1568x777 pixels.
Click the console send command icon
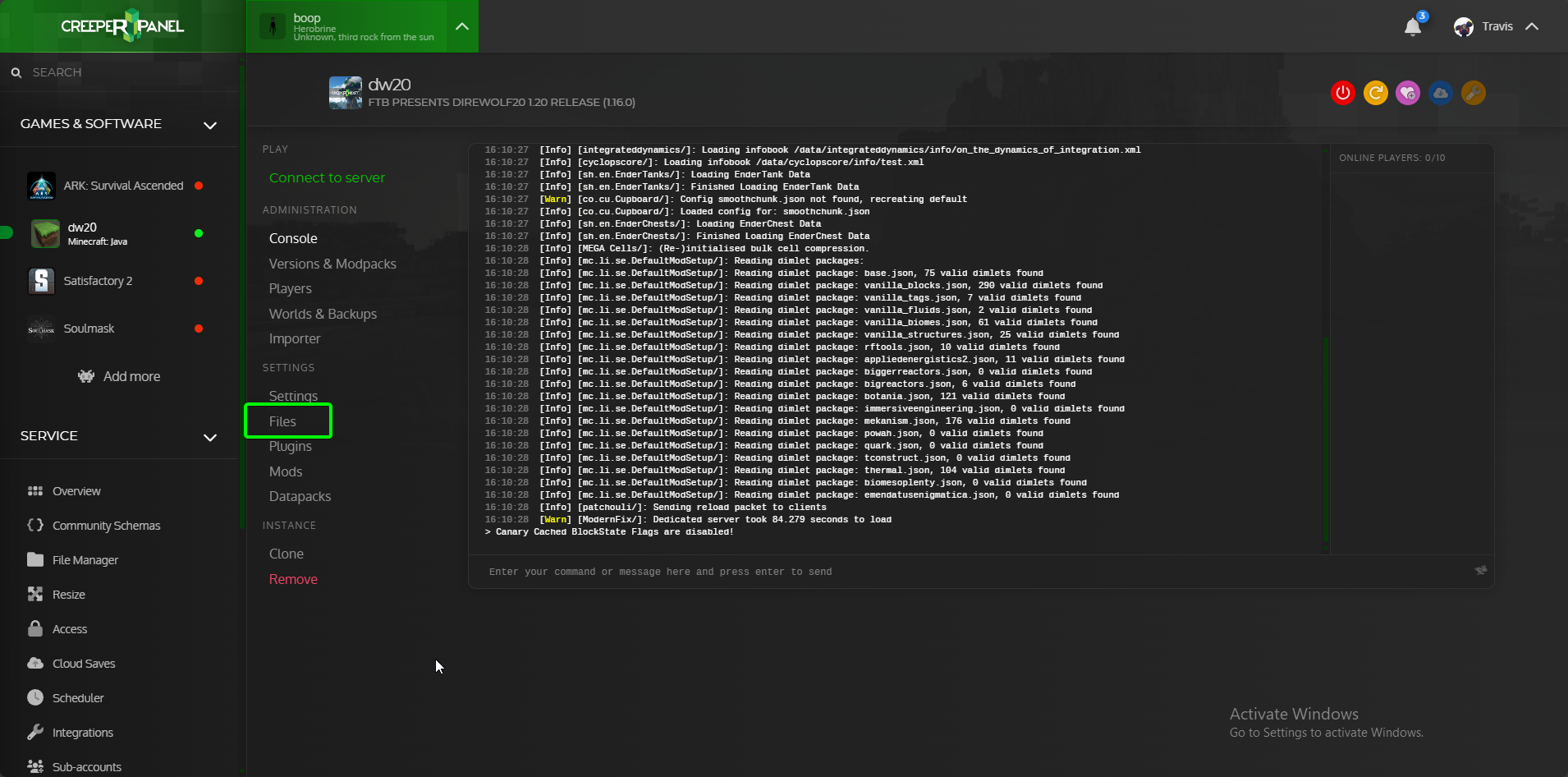pos(1481,570)
